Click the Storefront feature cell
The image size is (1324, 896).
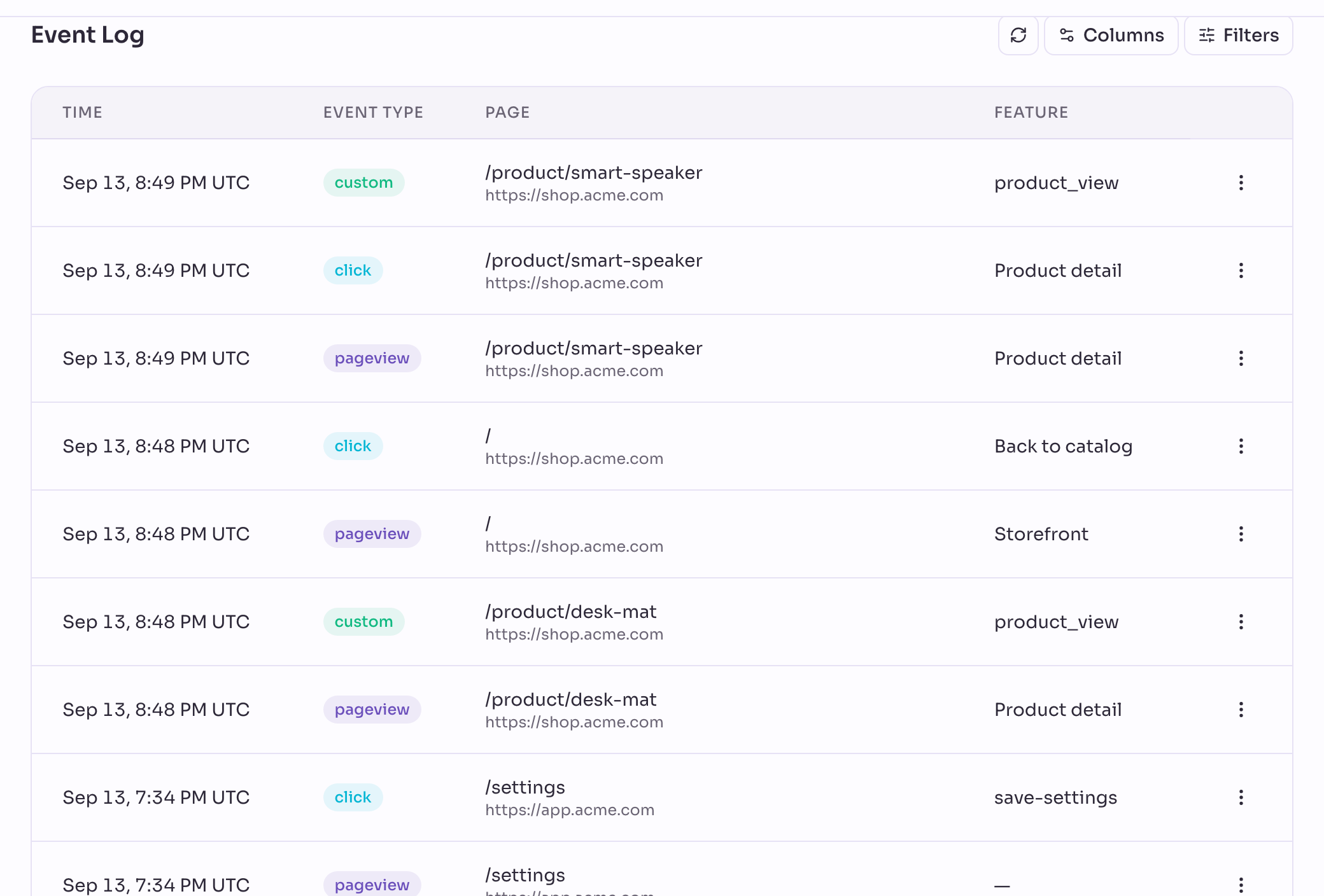click(1041, 534)
